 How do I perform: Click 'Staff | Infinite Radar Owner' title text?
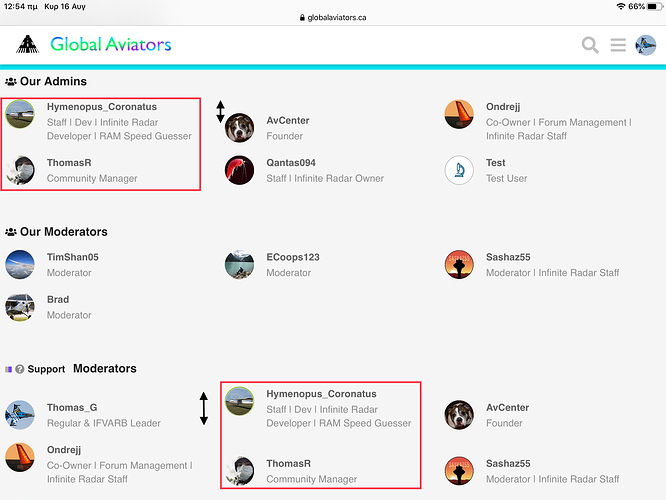325,178
